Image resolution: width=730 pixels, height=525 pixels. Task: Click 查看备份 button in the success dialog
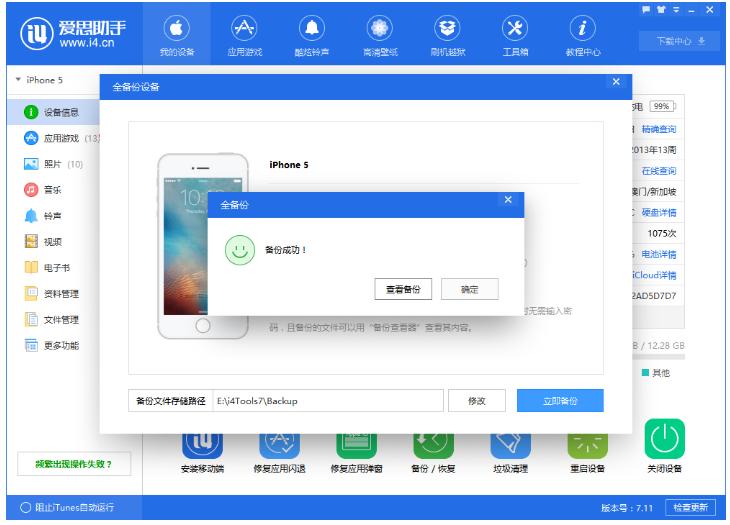(403, 289)
